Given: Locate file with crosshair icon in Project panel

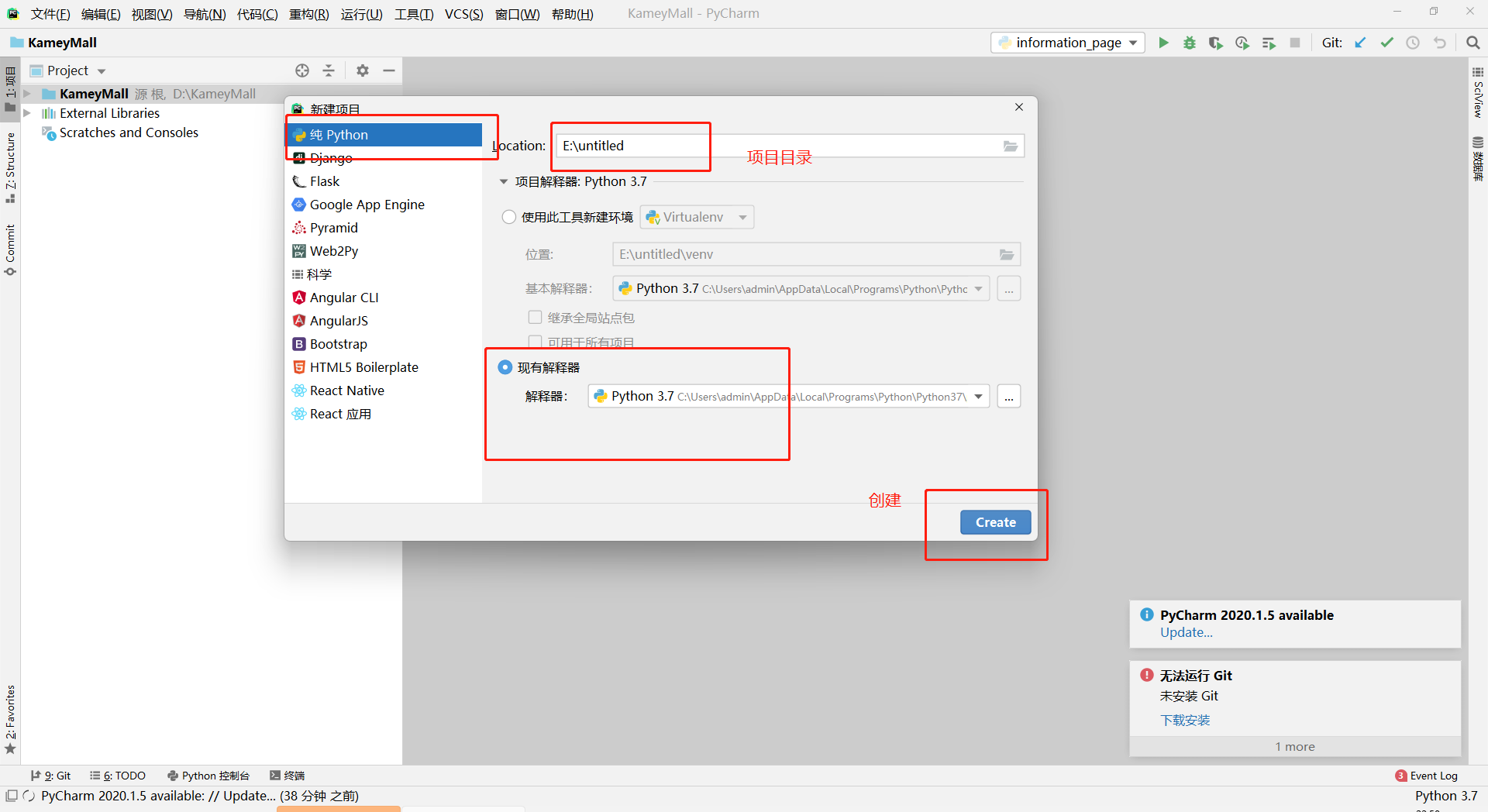Looking at the screenshot, I should [x=302, y=71].
